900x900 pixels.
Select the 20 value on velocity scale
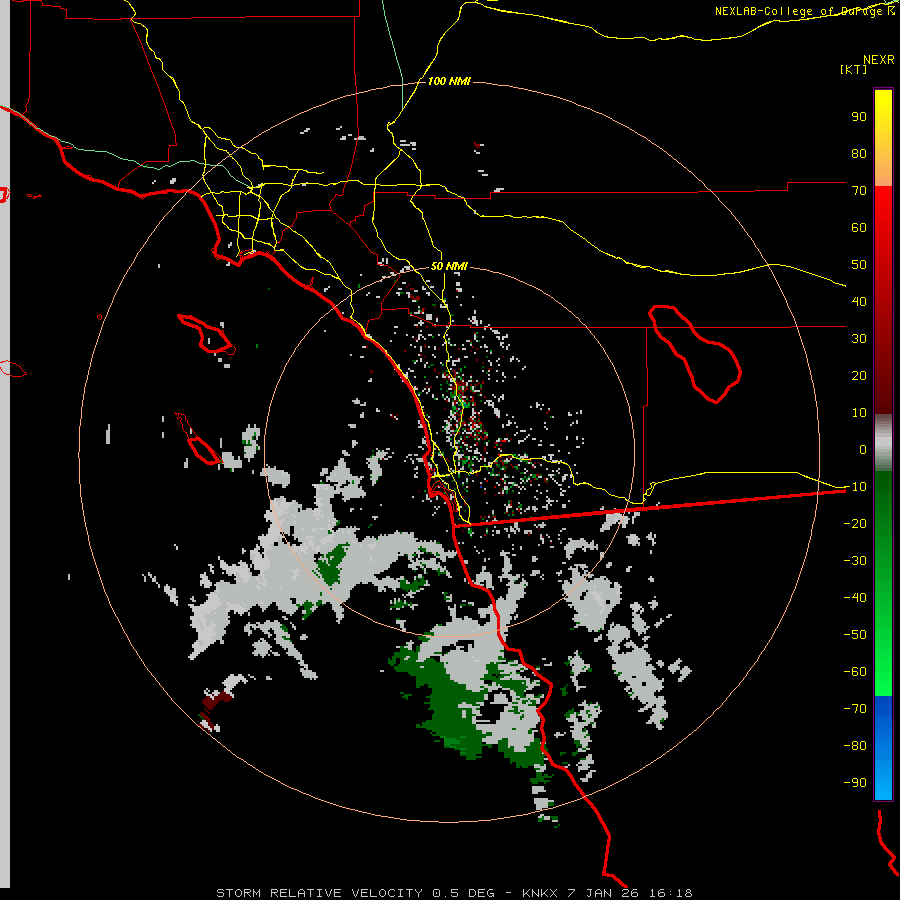point(859,376)
